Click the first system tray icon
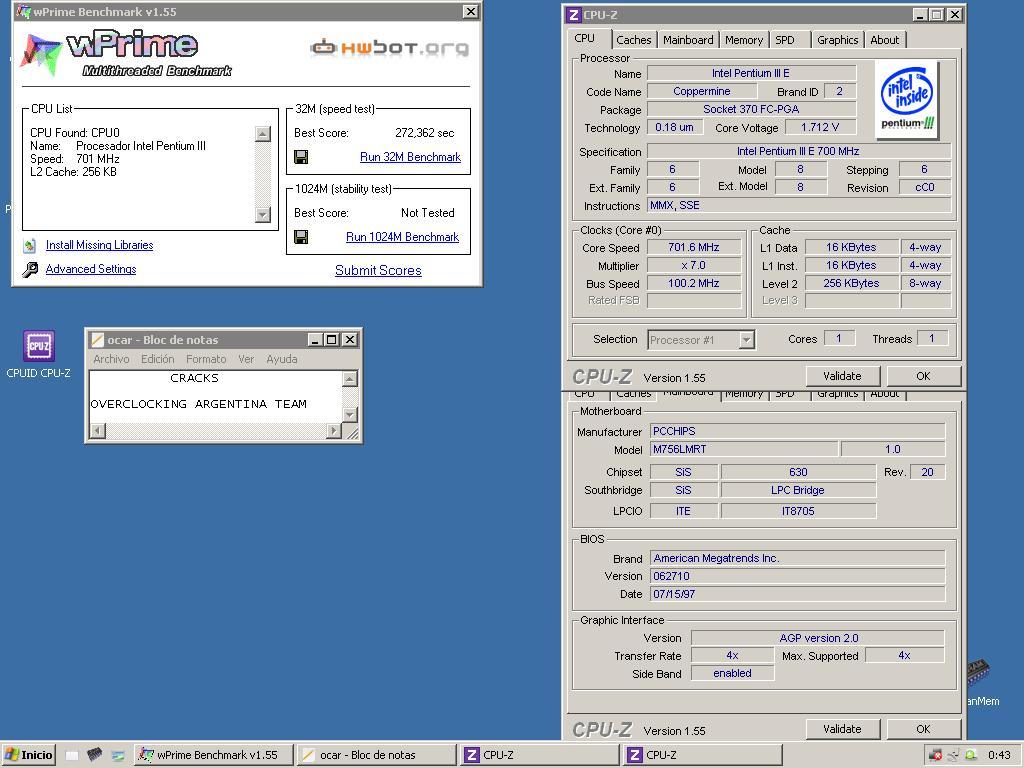This screenshot has height=768, width=1024. [935, 756]
